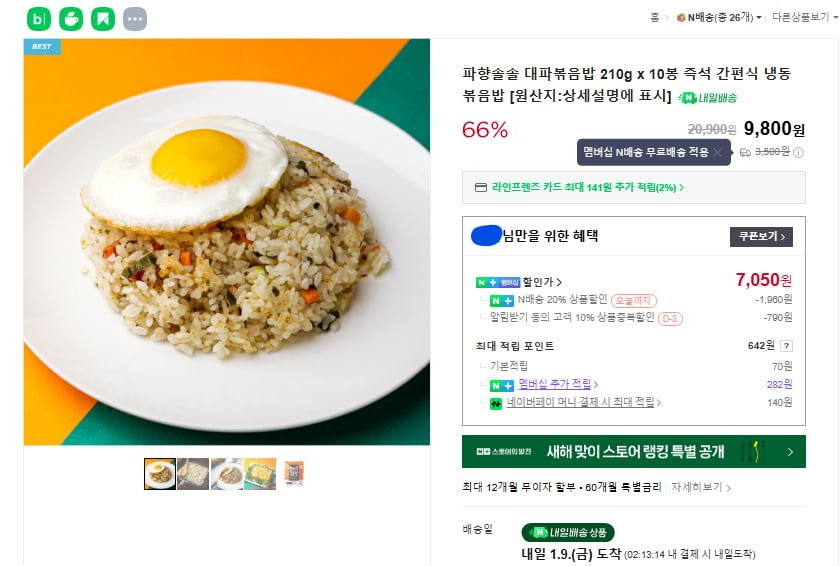
Task: Select the last product package thumbnail
Action: 293,473
